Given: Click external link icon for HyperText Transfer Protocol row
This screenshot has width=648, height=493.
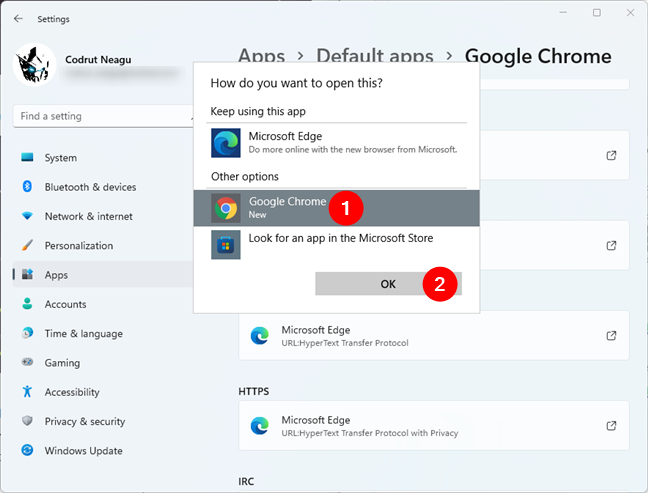Looking at the screenshot, I should point(611,336).
